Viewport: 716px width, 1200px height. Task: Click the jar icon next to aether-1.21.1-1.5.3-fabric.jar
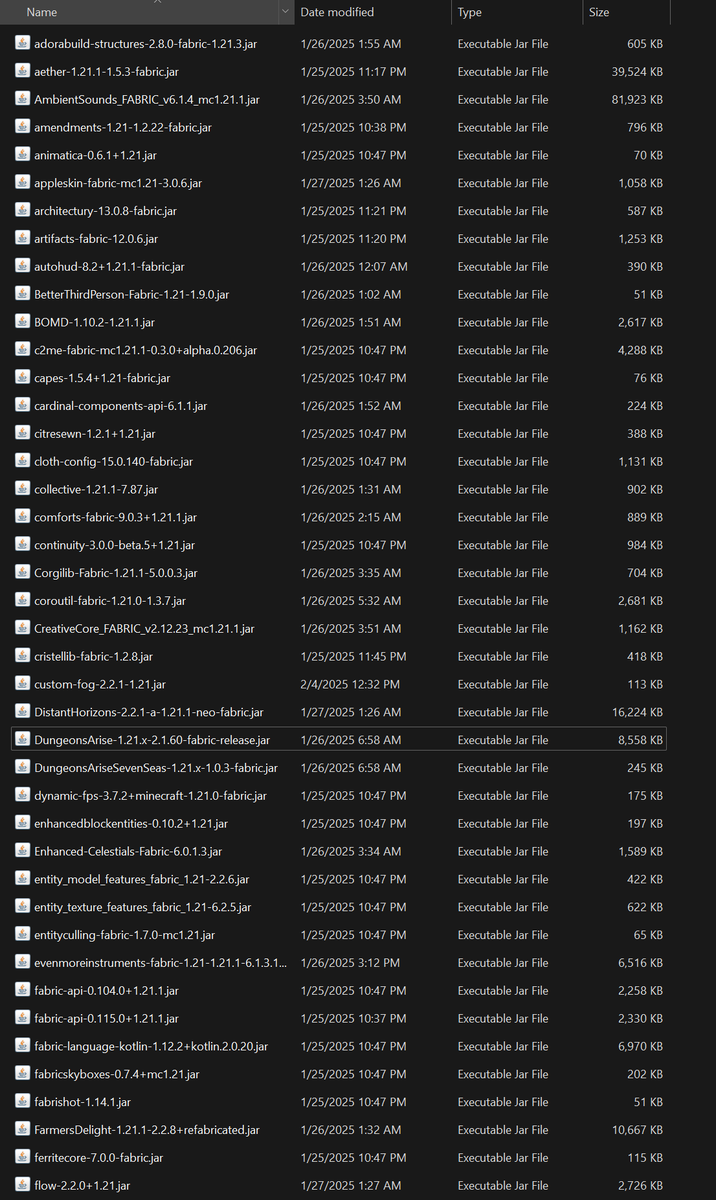(23, 72)
